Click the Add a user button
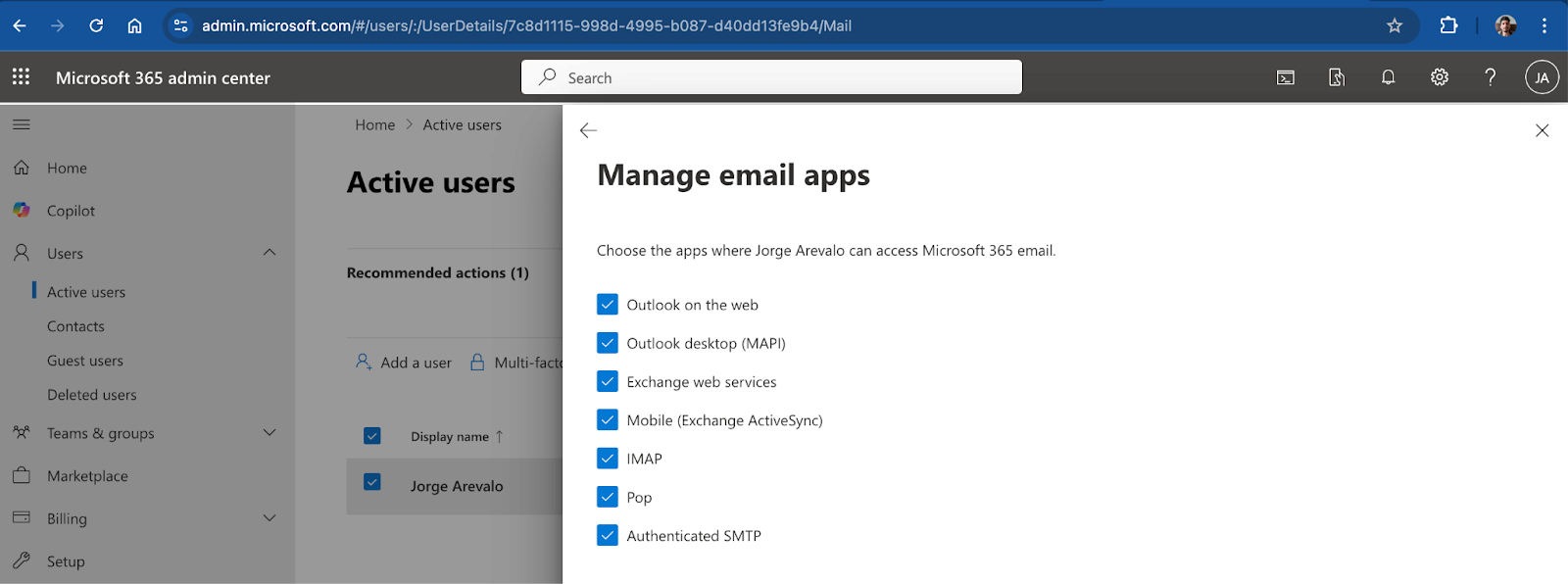This screenshot has height=584, width=1568. point(404,362)
